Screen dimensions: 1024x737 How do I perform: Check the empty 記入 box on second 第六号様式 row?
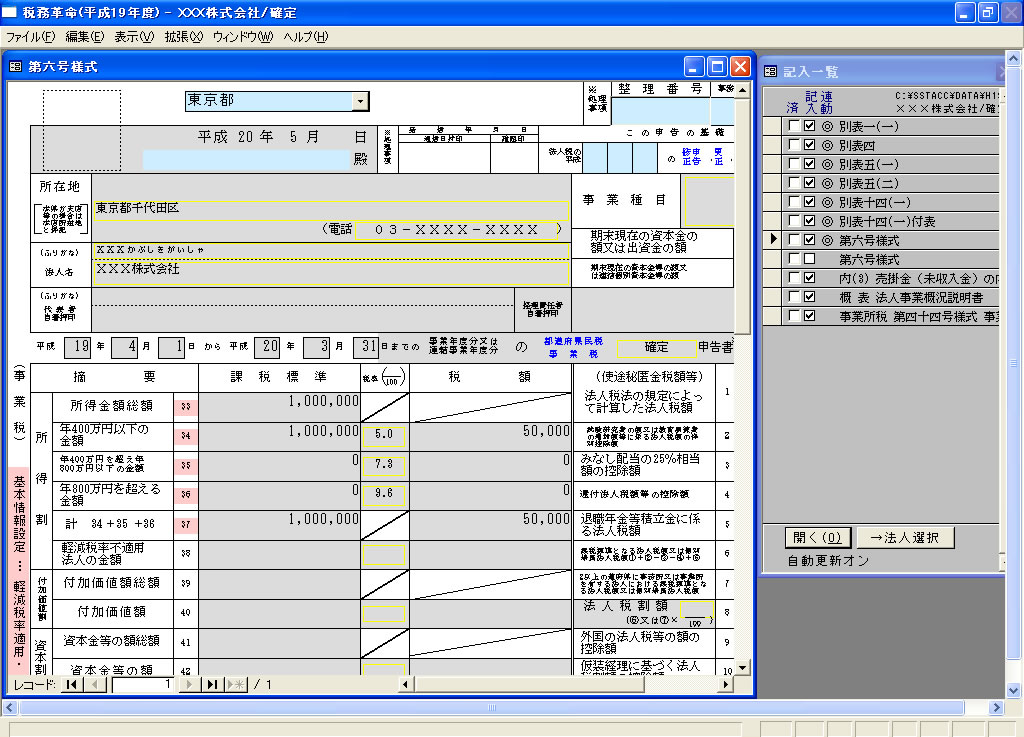[x=810, y=259]
